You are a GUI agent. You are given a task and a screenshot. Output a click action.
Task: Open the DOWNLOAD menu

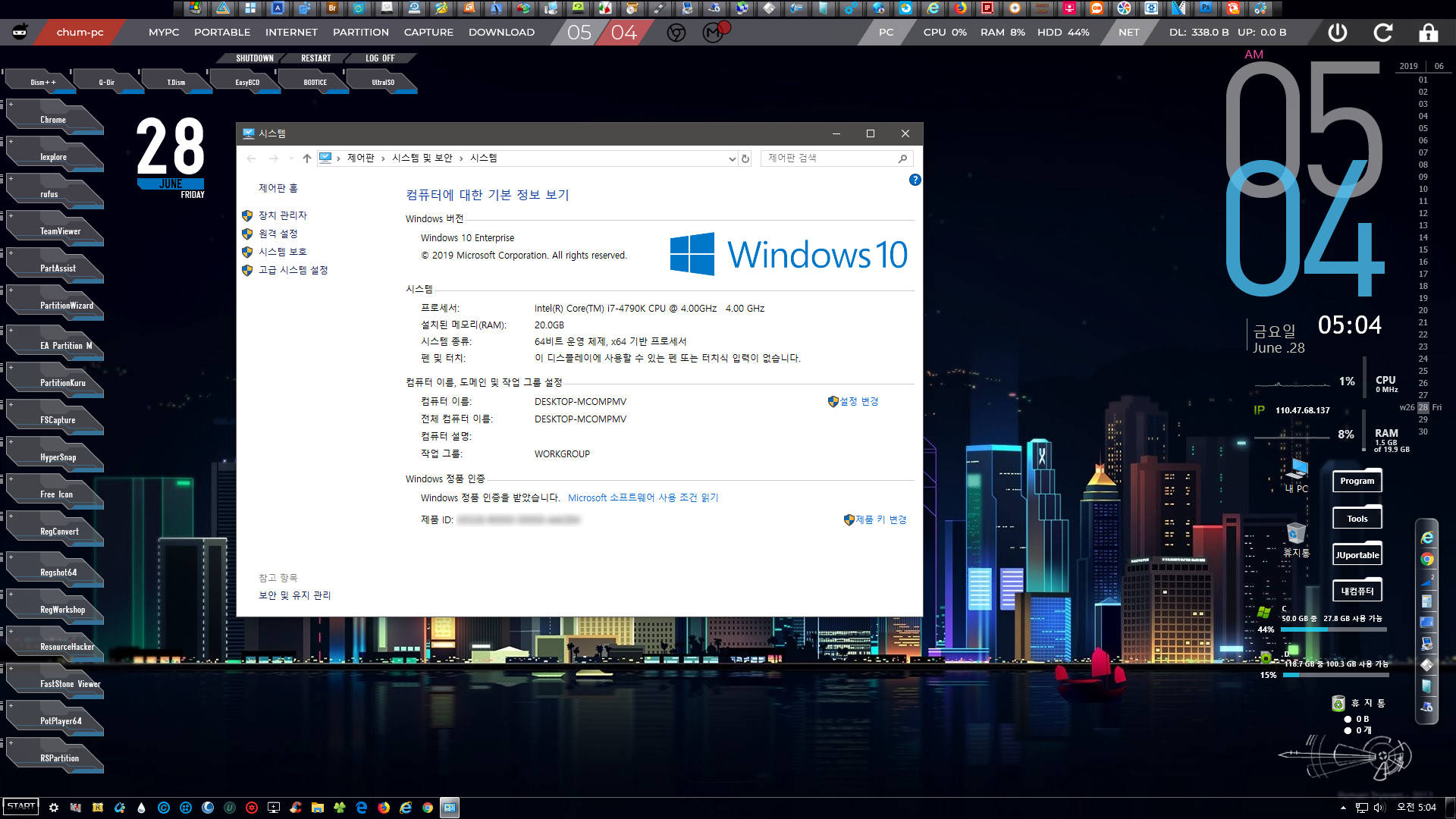[501, 33]
